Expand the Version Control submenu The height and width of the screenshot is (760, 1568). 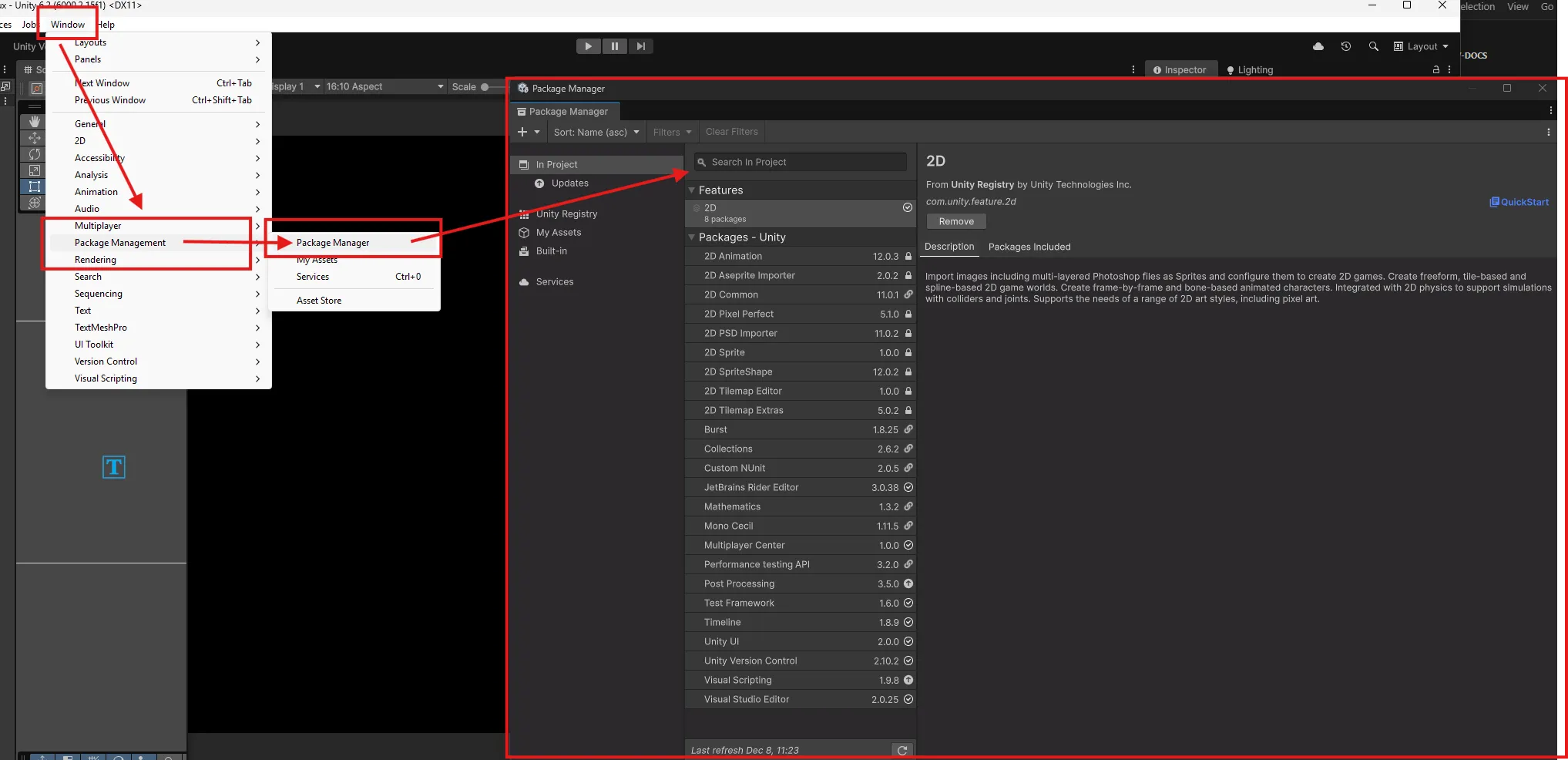[x=158, y=362]
